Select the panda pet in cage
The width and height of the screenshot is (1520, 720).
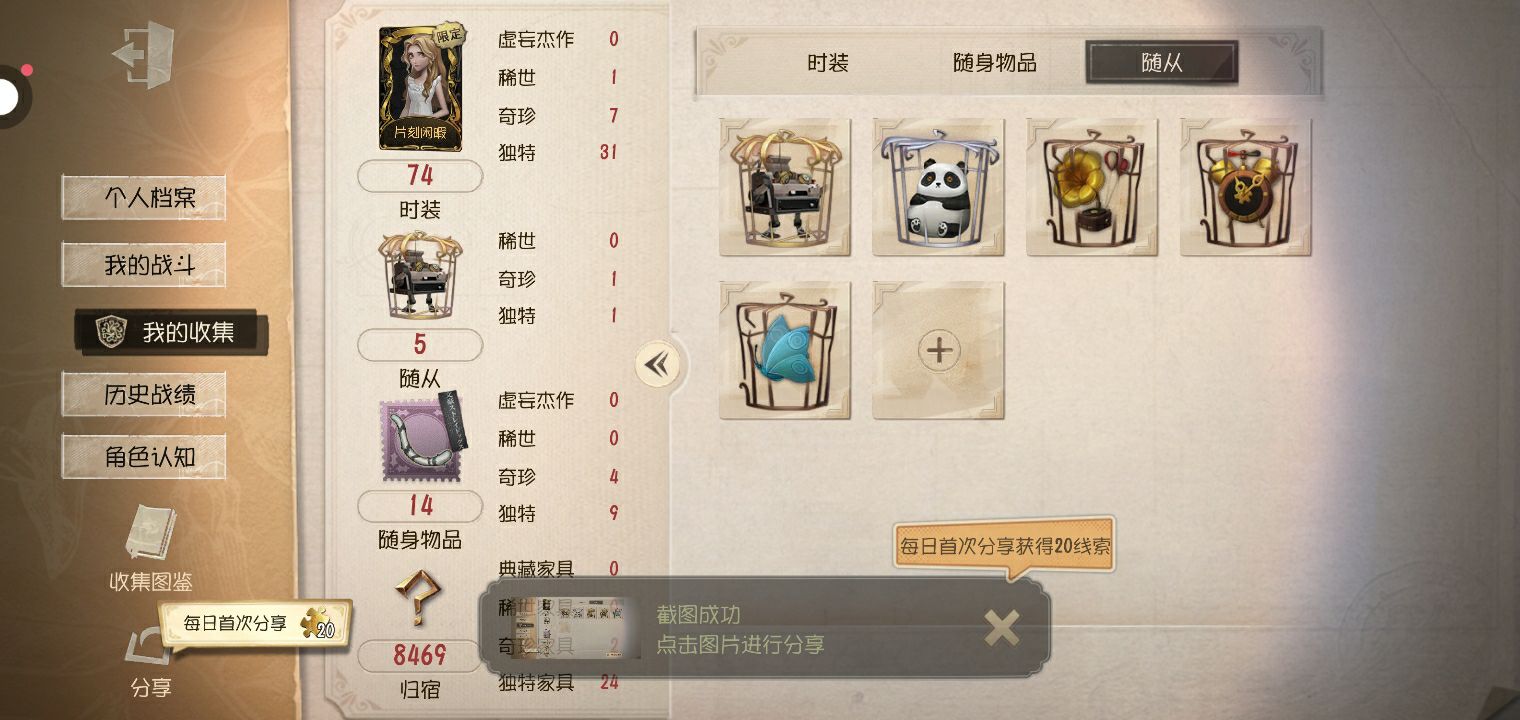(938, 187)
